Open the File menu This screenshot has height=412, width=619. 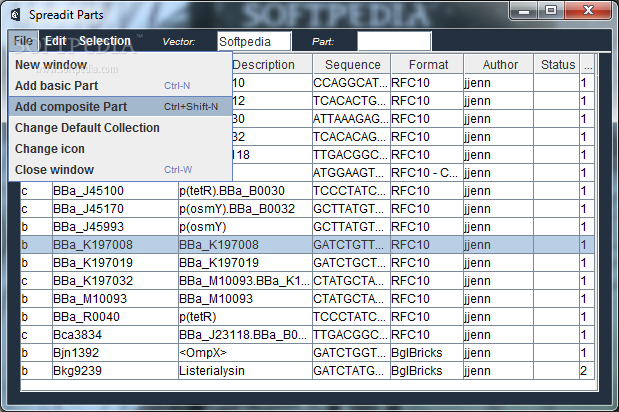[x=23, y=41]
